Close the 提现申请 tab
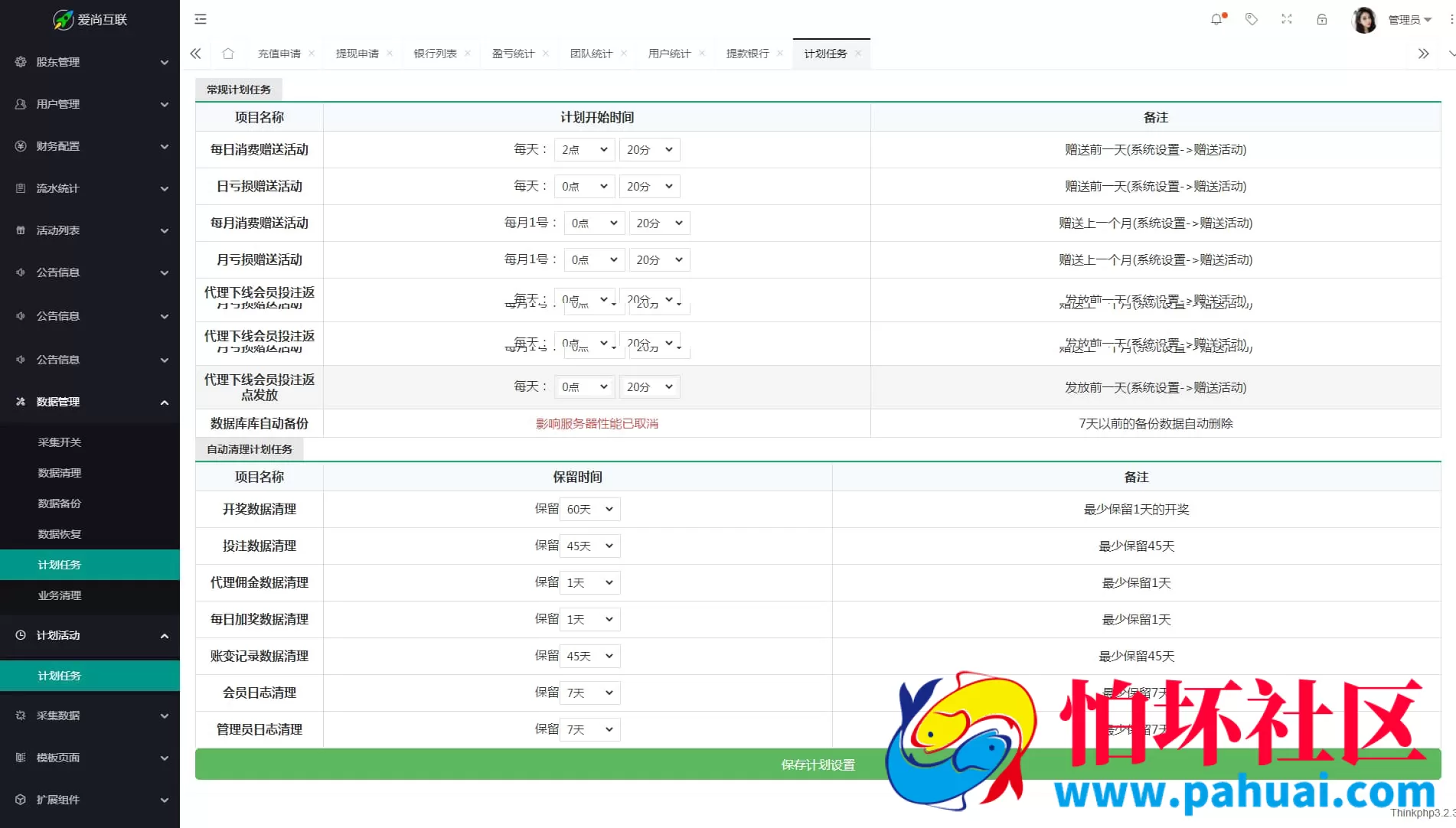This screenshot has width=1456, height=828. [x=390, y=53]
